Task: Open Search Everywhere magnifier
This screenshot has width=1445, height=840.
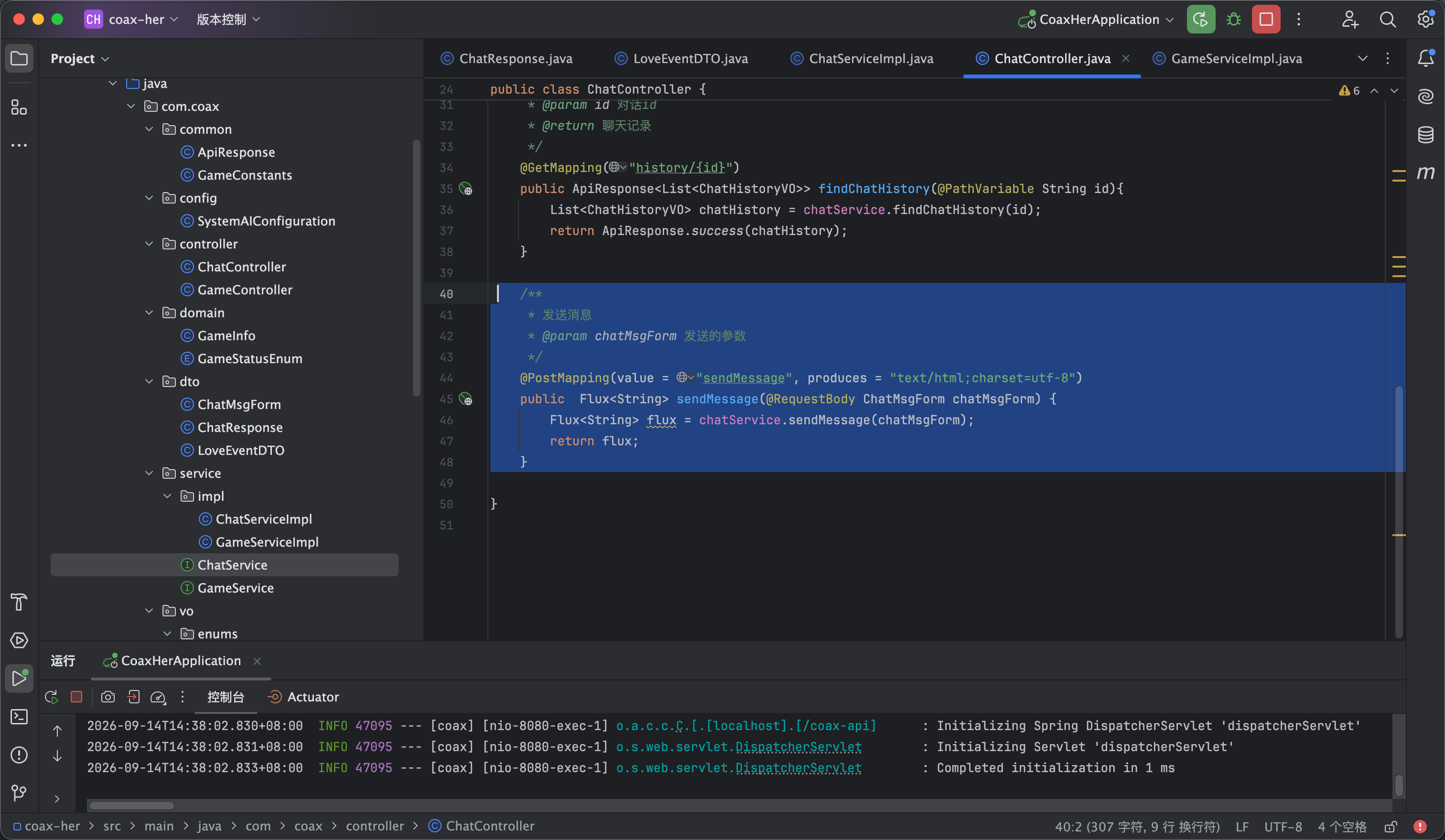Action: (1388, 20)
